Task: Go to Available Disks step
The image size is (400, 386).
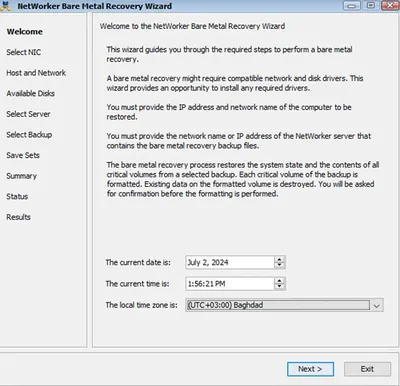Action: pos(30,94)
